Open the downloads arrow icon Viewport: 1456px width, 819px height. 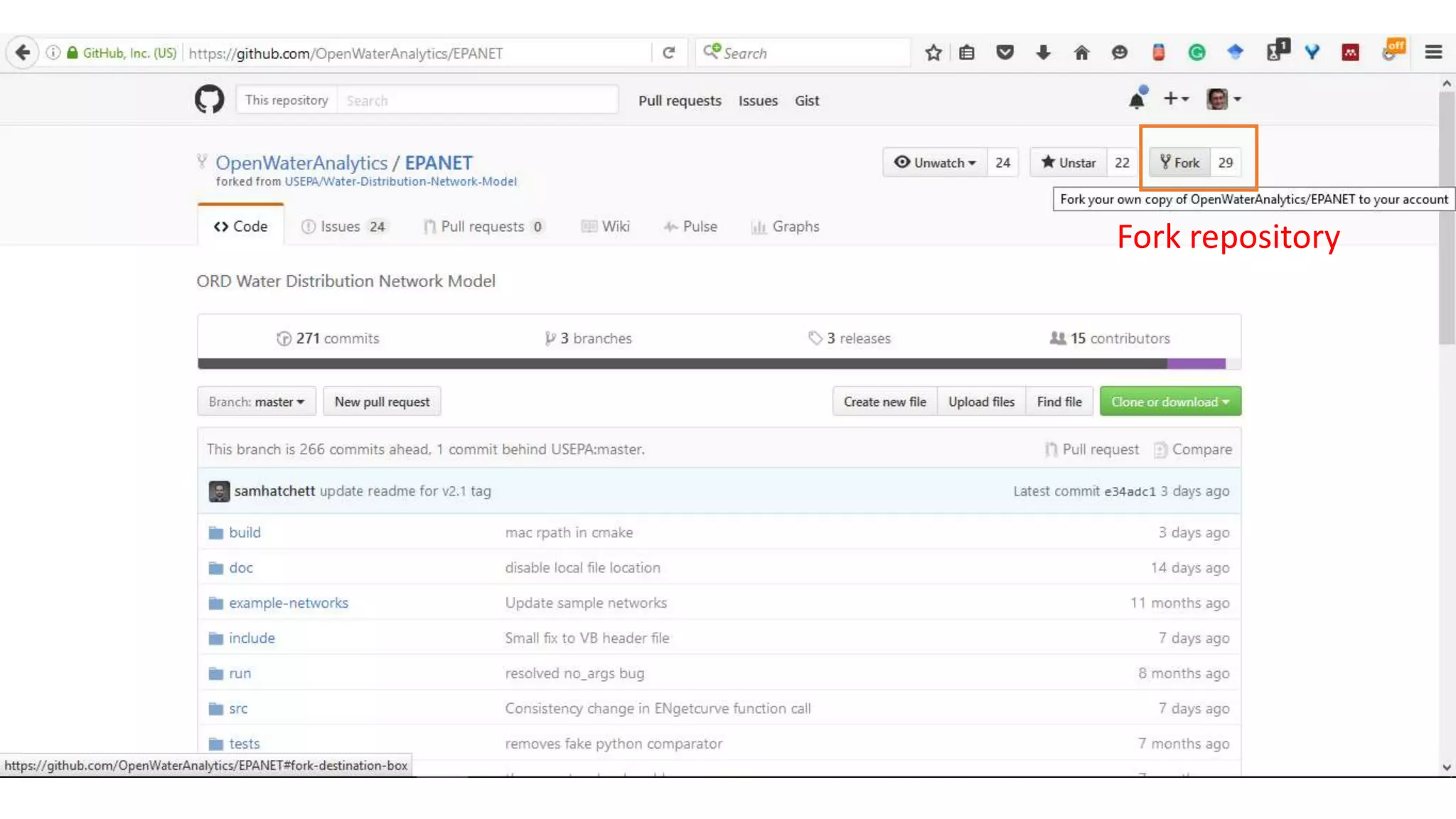pos(1043,53)
